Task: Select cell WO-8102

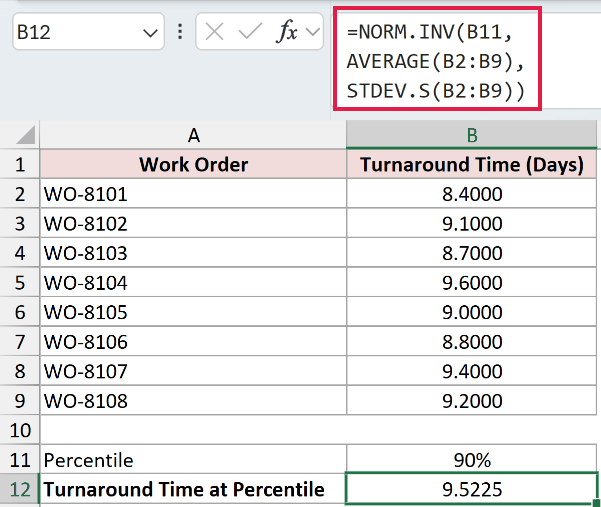Action: (x=193, y=223)
